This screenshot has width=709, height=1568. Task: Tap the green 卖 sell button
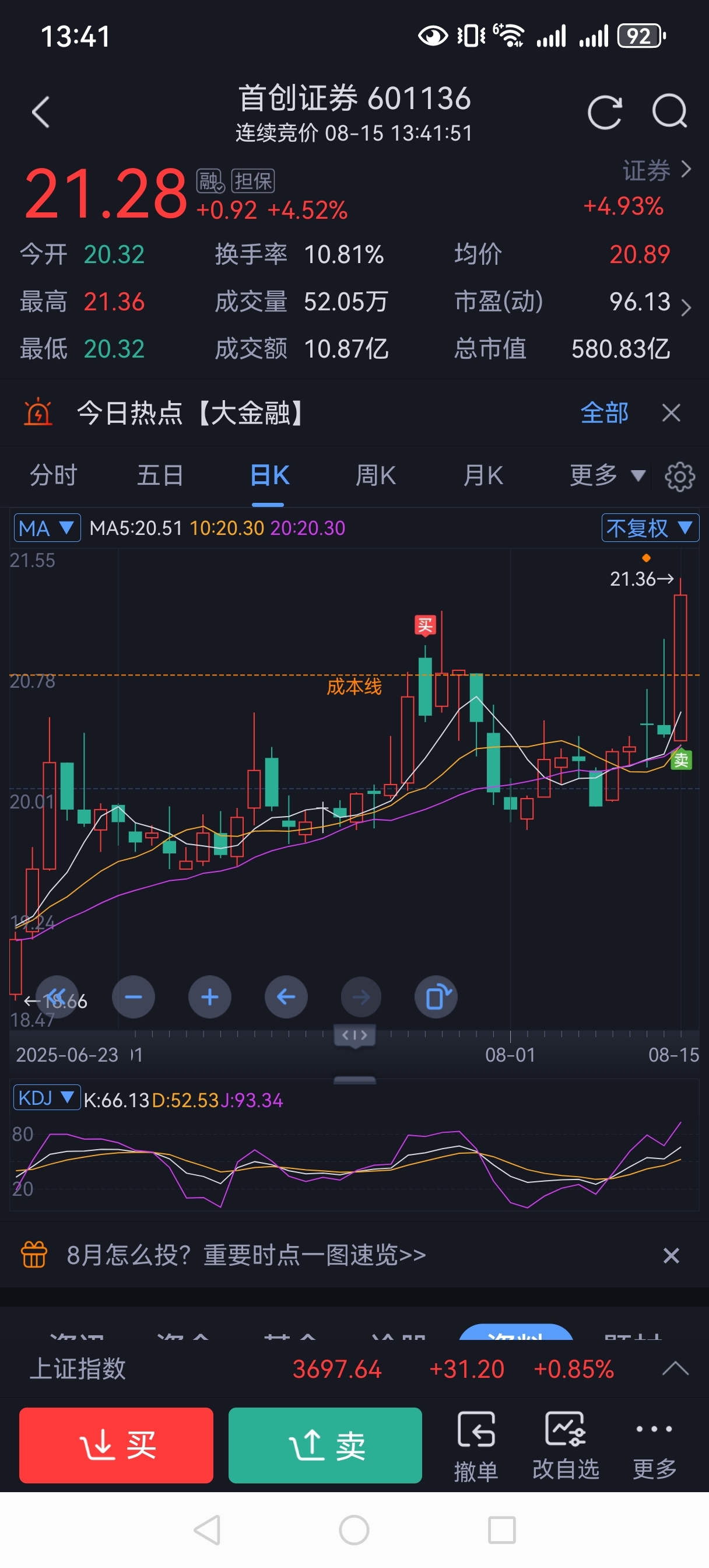[x=325, y=1445]
